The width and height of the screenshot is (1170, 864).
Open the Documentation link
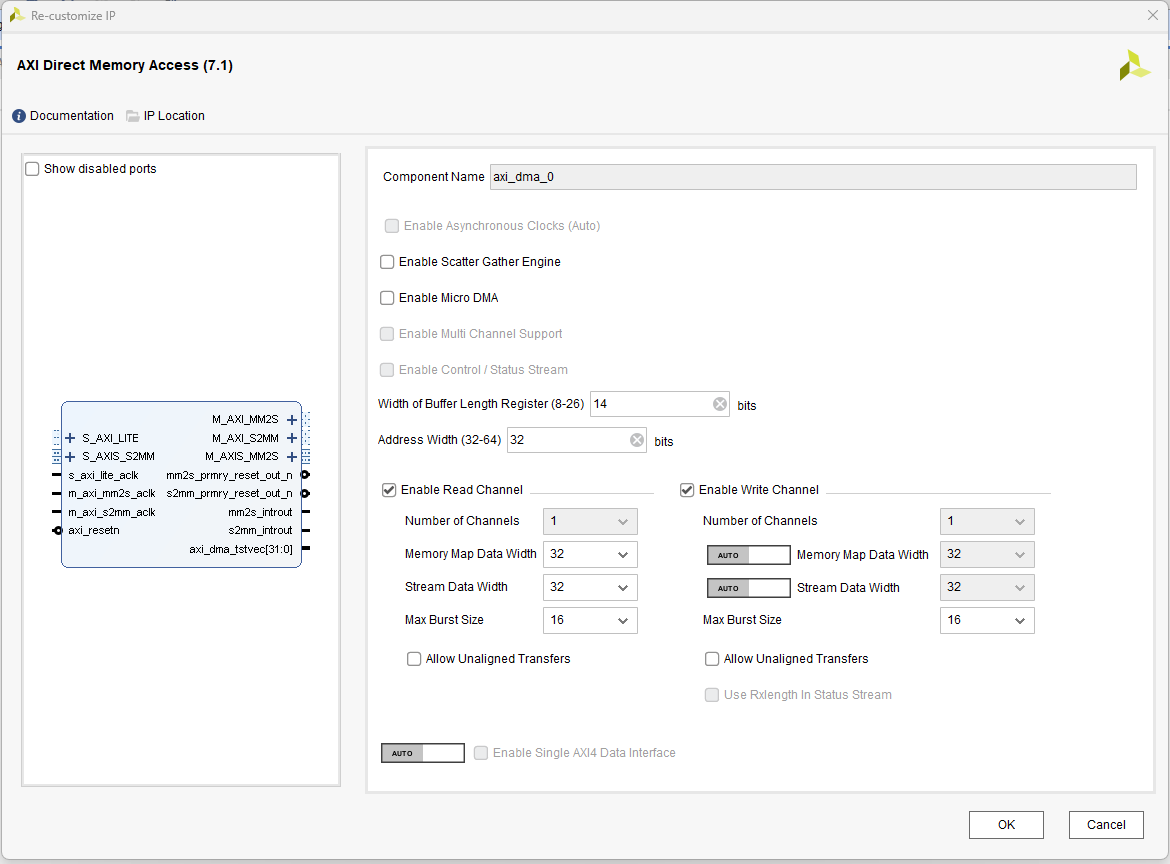click(72, 116)
